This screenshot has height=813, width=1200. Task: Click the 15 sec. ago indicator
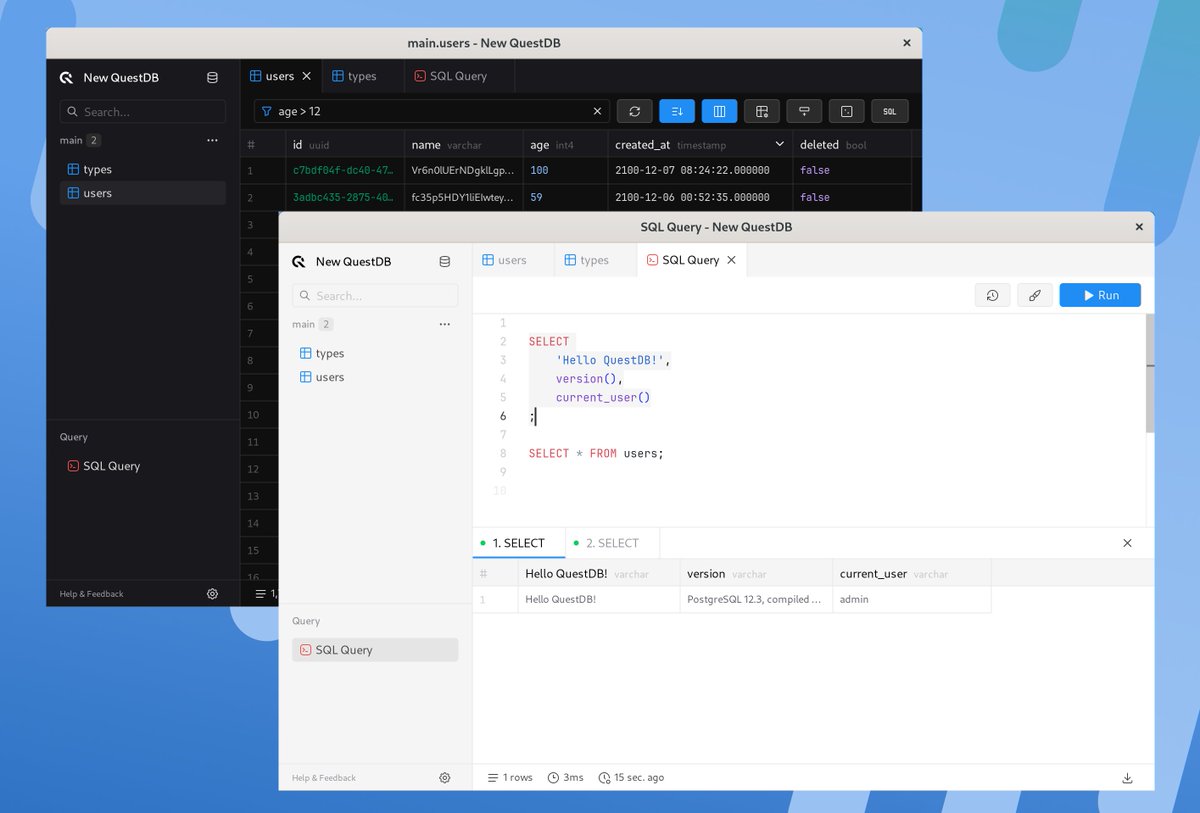[631, 778]
